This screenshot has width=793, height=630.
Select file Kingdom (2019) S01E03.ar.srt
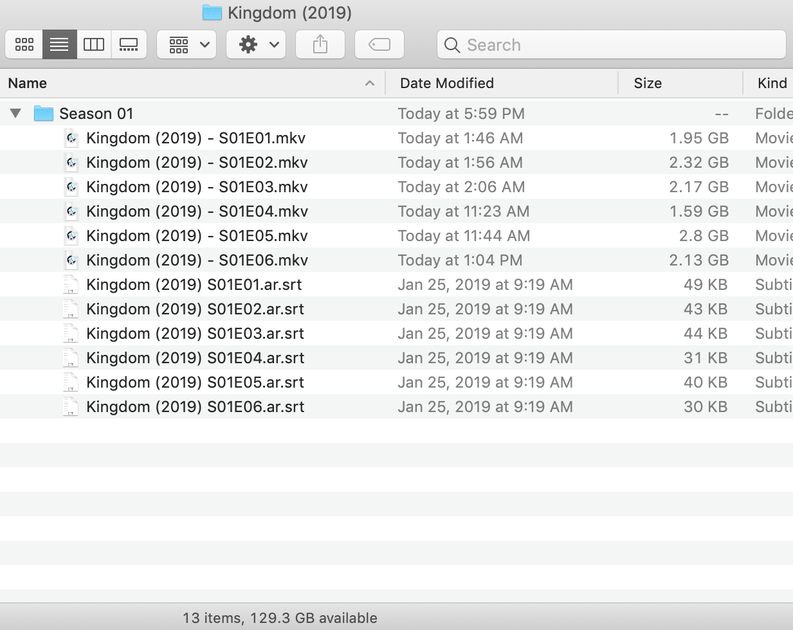195,333
